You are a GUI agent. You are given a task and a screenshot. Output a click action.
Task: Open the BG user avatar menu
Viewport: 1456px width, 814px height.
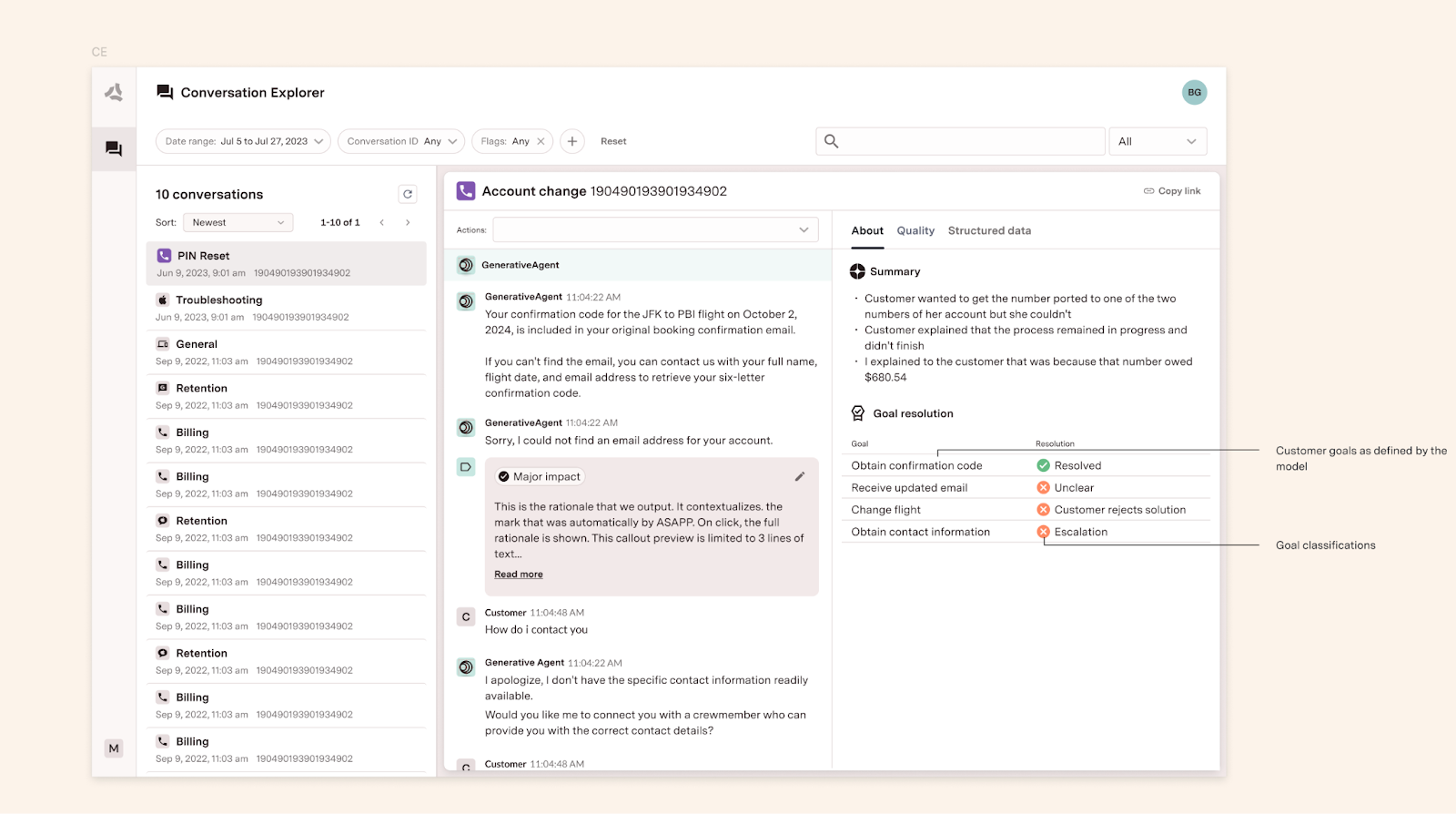(x=1194, y=92)
